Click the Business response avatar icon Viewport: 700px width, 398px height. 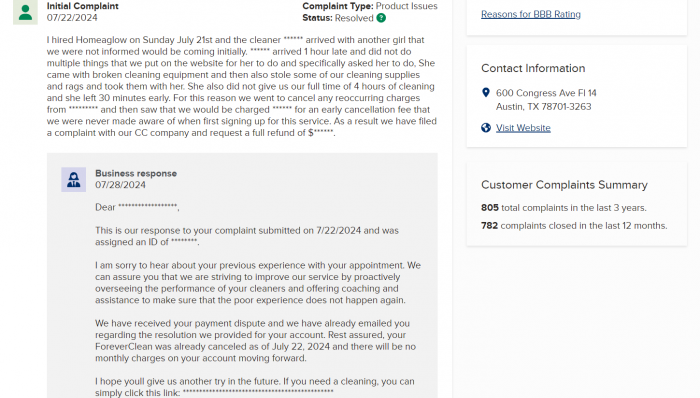tap(74, 179)
